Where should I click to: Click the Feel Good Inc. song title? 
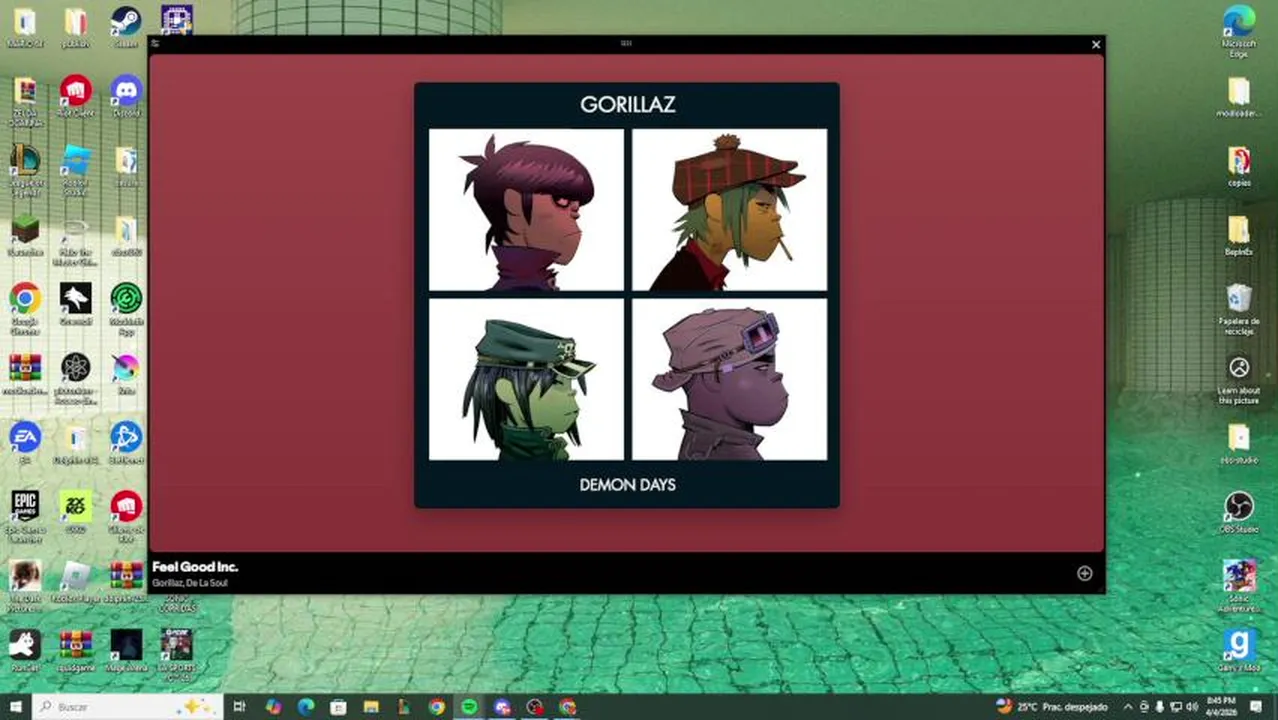pyautogui.click(x=195, y=567)
